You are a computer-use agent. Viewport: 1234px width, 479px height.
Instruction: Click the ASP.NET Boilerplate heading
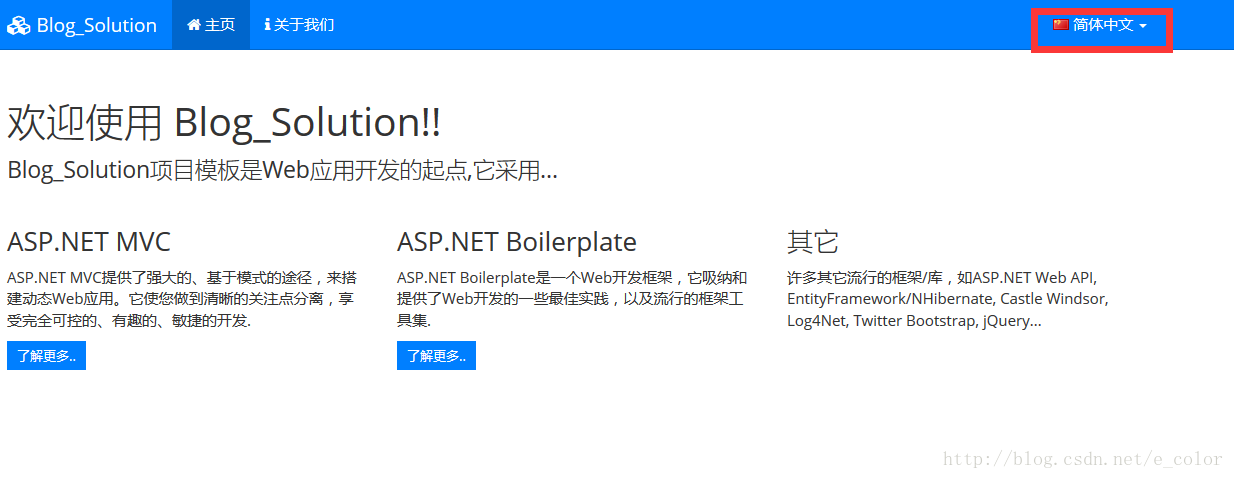517,241
